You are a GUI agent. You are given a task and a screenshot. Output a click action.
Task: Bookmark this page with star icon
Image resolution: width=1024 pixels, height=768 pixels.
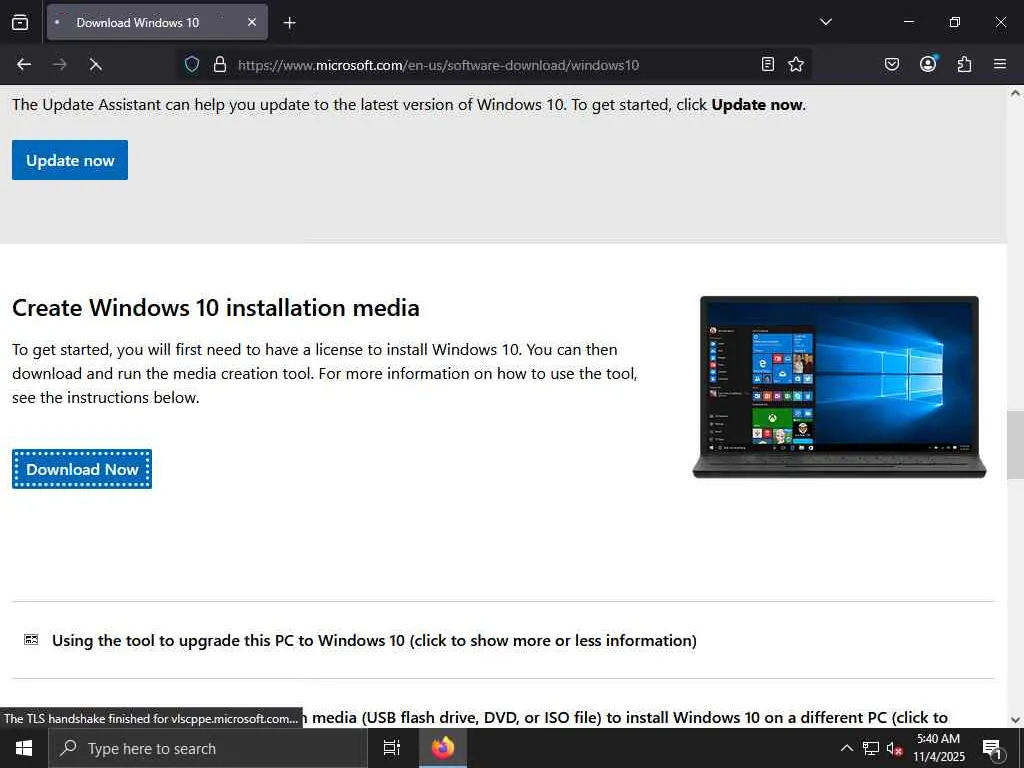point(795,64)
